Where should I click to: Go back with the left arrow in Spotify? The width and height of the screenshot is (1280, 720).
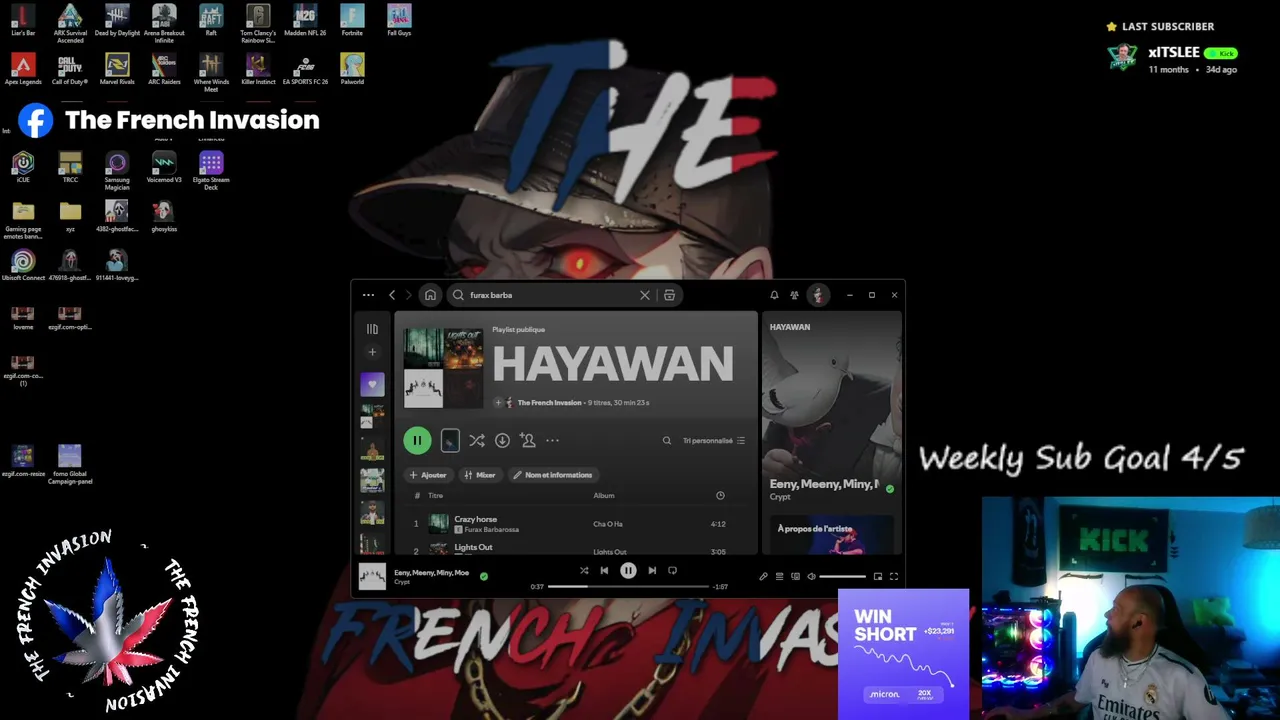392,295
